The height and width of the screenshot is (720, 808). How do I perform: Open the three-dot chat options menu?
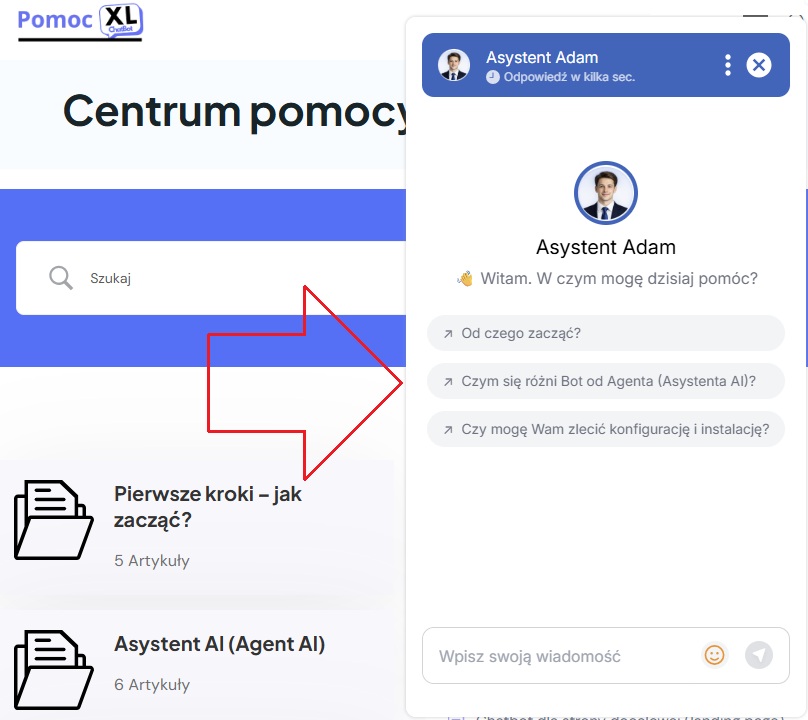tap(728, 65)
